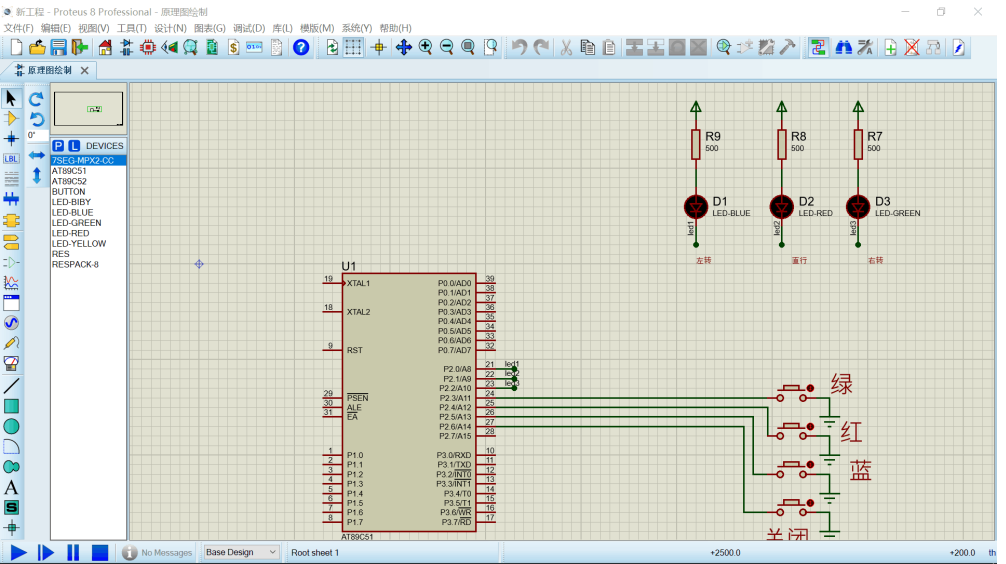Screen dimensions: 1006x564
Task: Select the Graph Mode tool
Action: point(11,282)
